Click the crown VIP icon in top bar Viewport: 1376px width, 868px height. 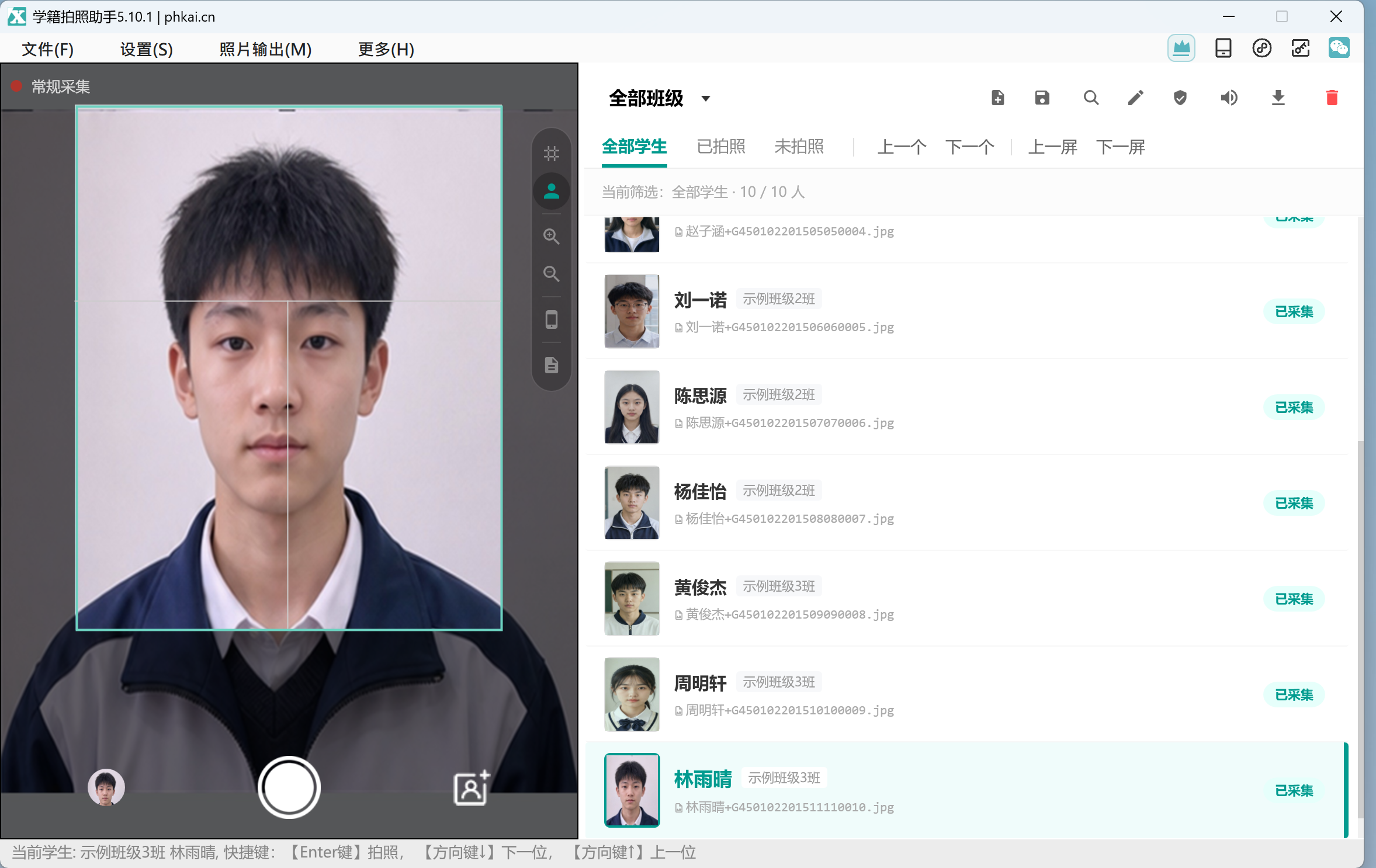pos(1181,48)
